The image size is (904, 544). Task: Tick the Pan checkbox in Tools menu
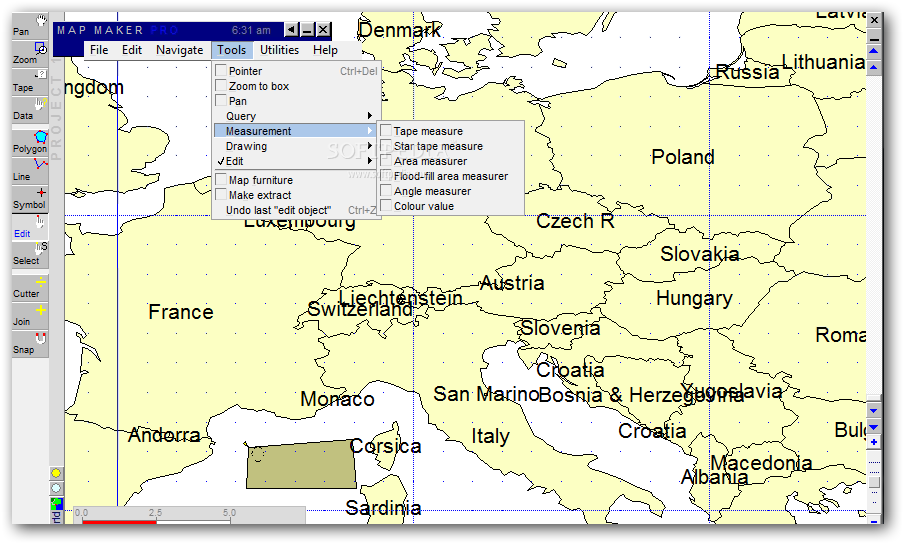click(221, 100)
